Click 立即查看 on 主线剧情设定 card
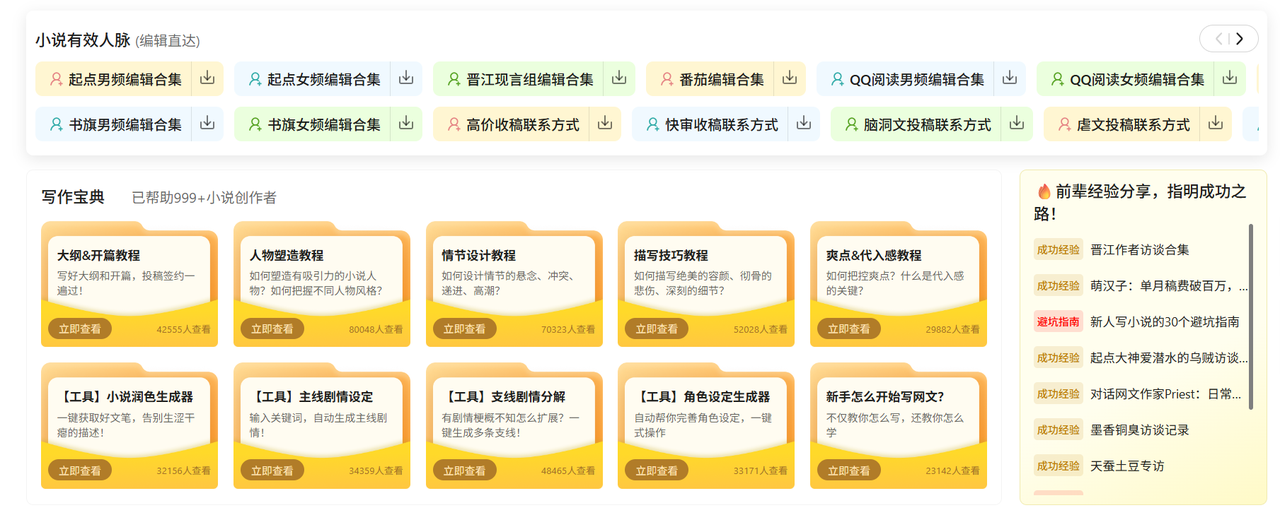The image size is (1280, 515). (272, 470)
